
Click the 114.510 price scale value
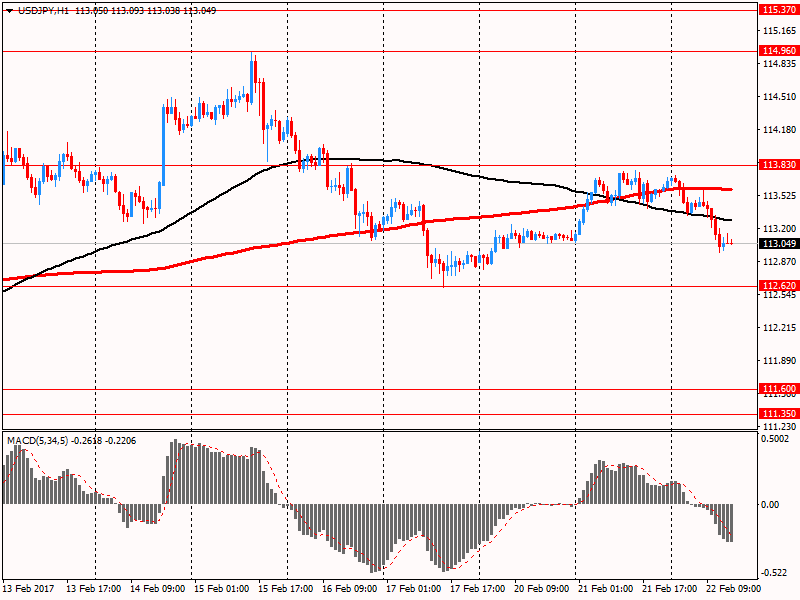[779, 96]
